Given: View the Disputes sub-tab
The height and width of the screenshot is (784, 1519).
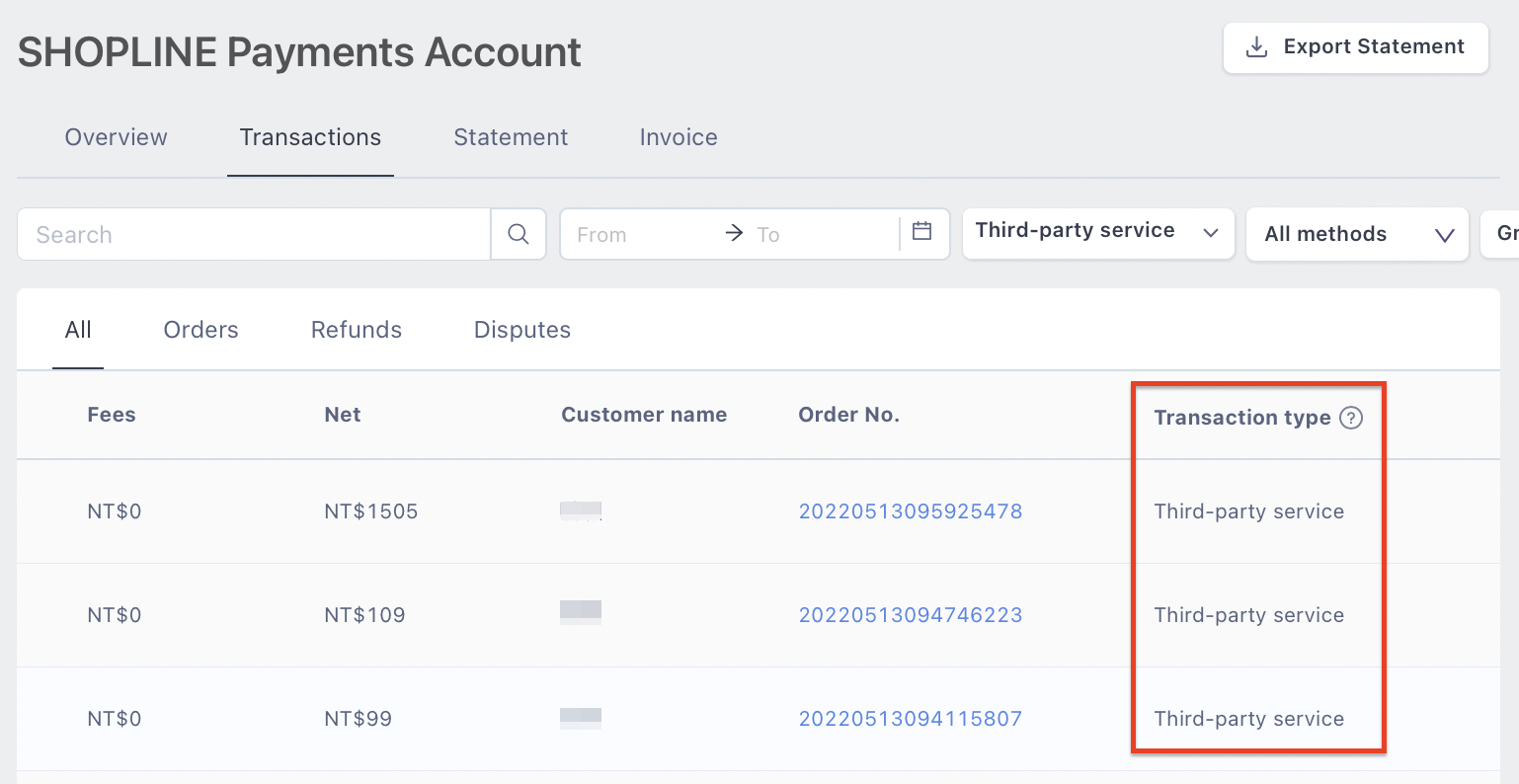Looking at the screenshot, I should 522,330.
